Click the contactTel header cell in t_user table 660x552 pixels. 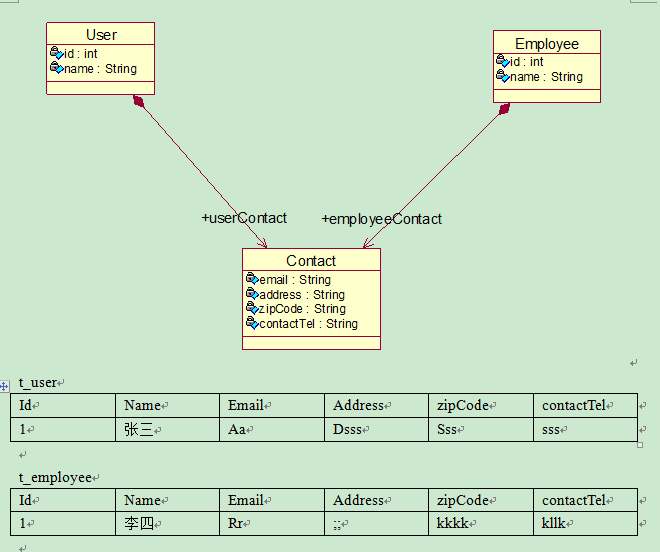pyautogui.click(x=585, y=405)
